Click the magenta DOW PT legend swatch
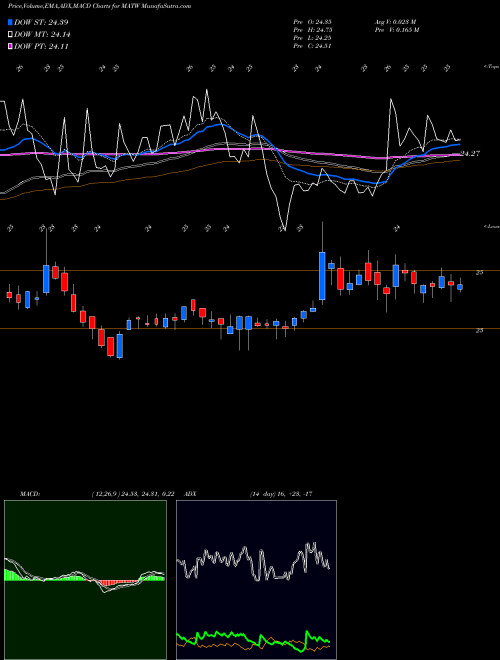 point(10,47)
